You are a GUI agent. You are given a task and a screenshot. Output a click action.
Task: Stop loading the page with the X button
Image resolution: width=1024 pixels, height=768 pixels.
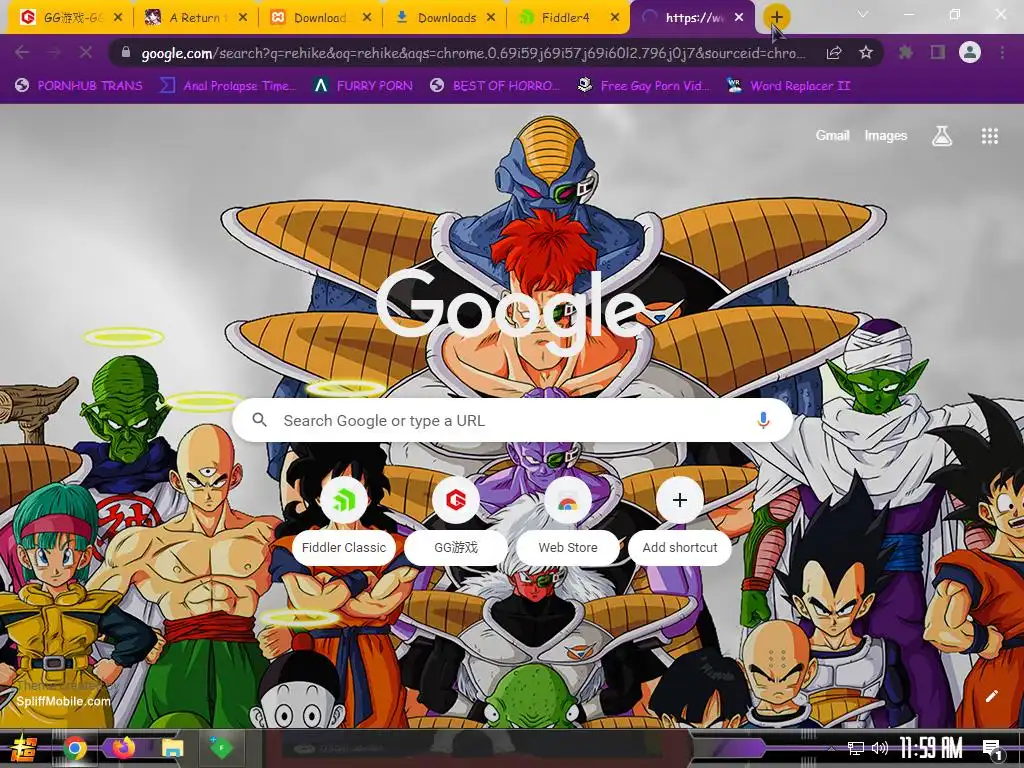click(x=86, y=52)
